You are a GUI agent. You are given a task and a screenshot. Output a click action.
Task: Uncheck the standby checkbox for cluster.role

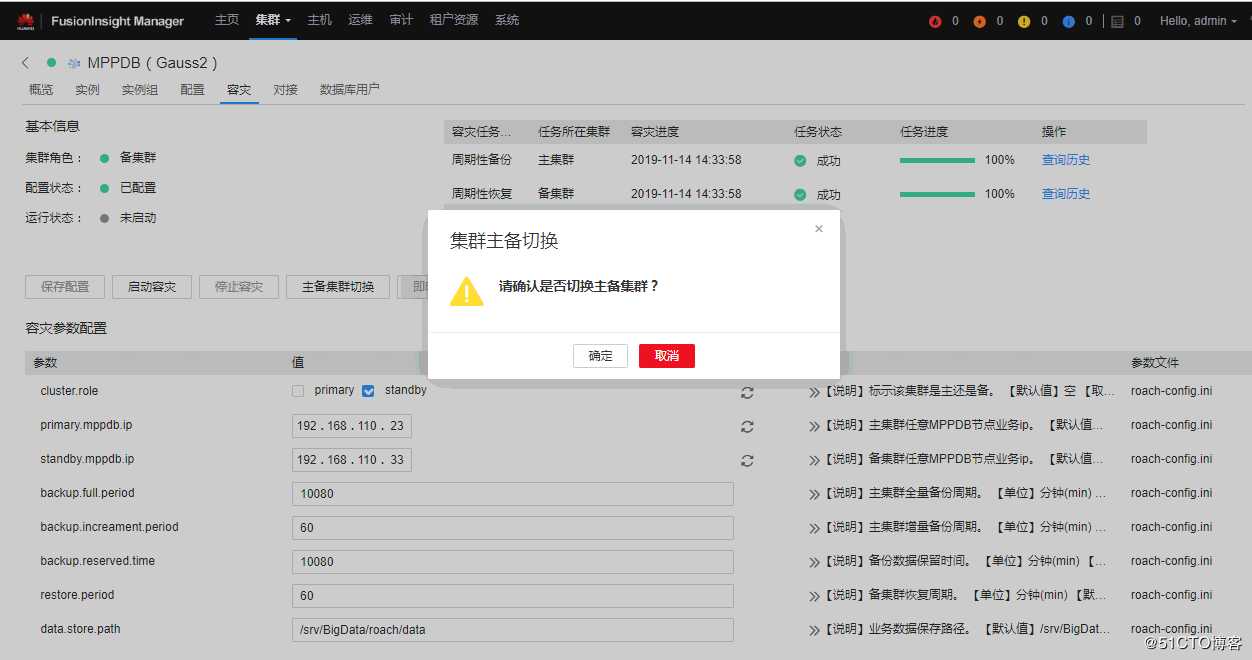coord(369,391)
